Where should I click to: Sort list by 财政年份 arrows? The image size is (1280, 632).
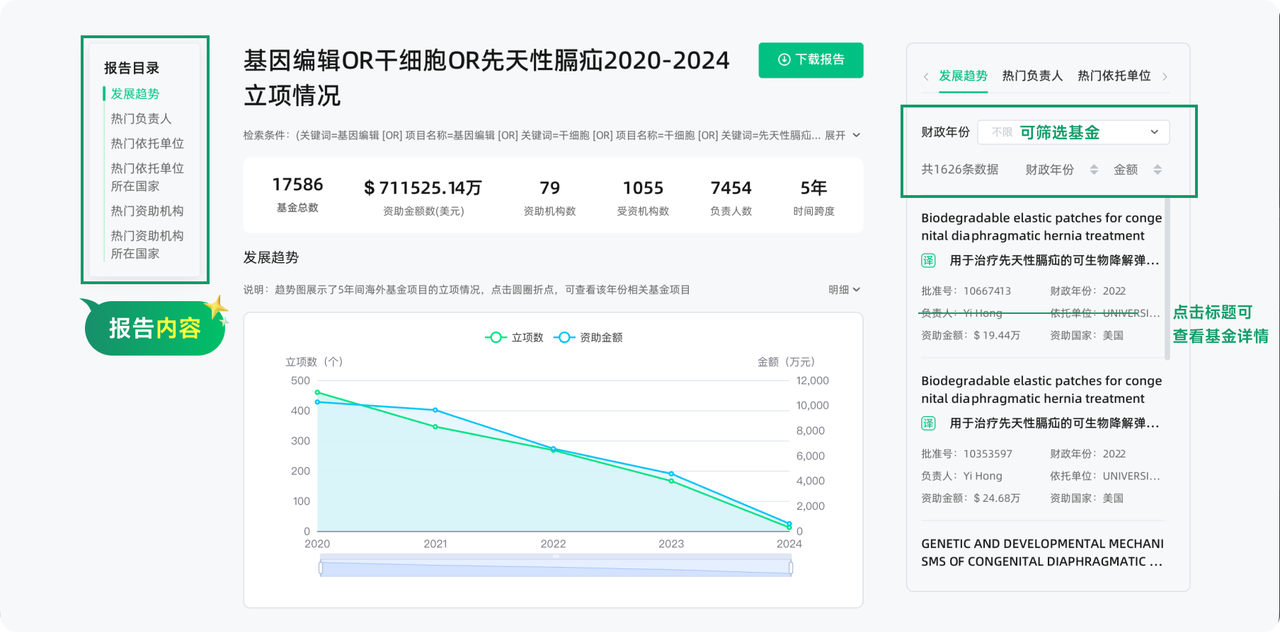[x=1094, y=170]
